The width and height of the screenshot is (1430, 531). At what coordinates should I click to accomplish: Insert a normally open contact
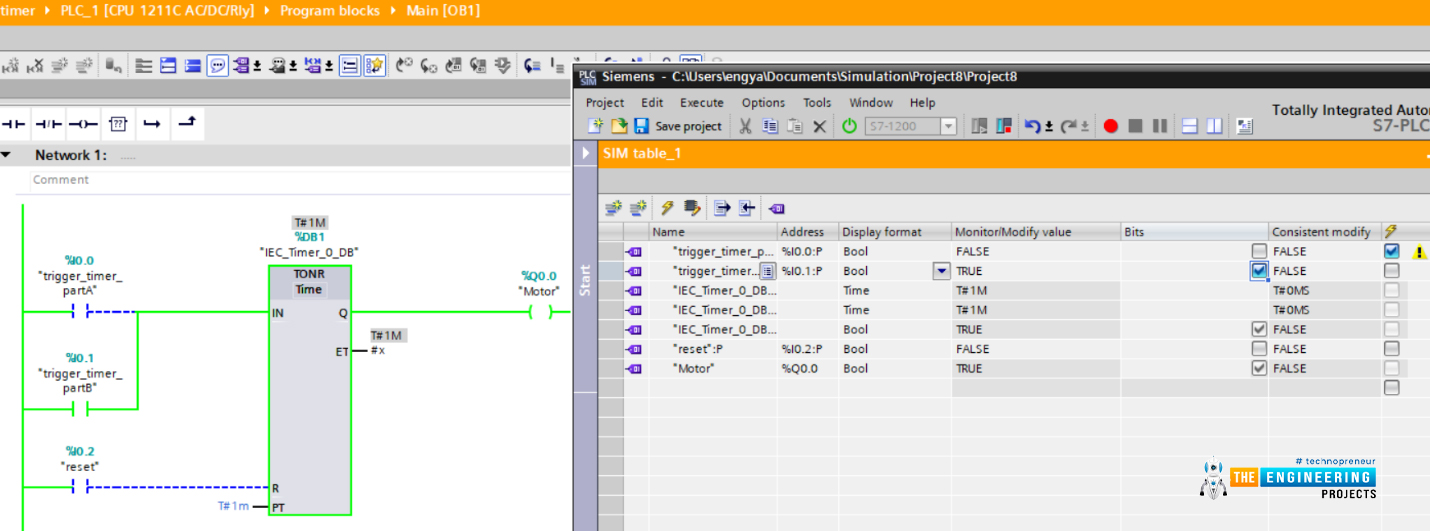14,124
